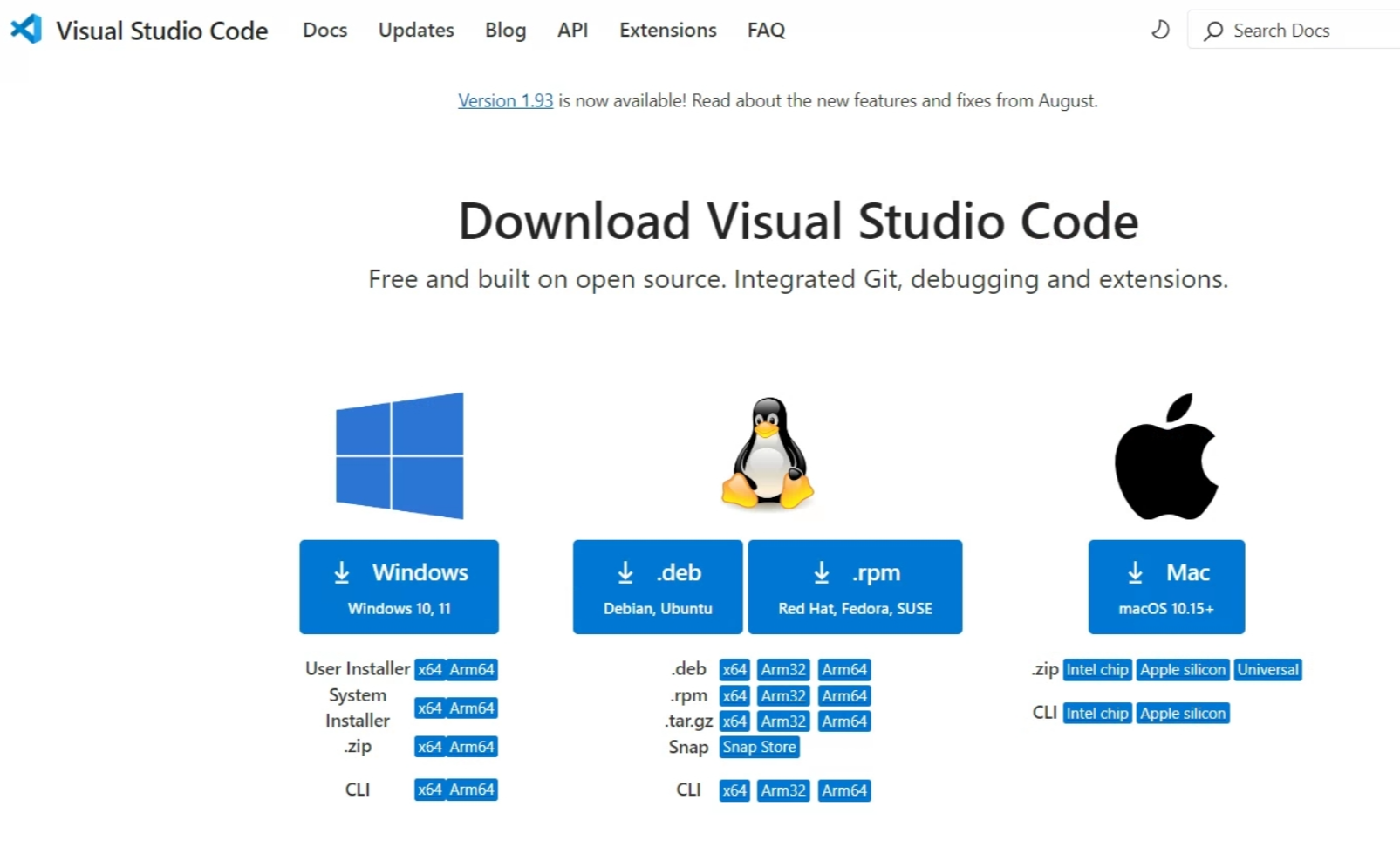Open the FAQ menu item

[x=767, y=30]
